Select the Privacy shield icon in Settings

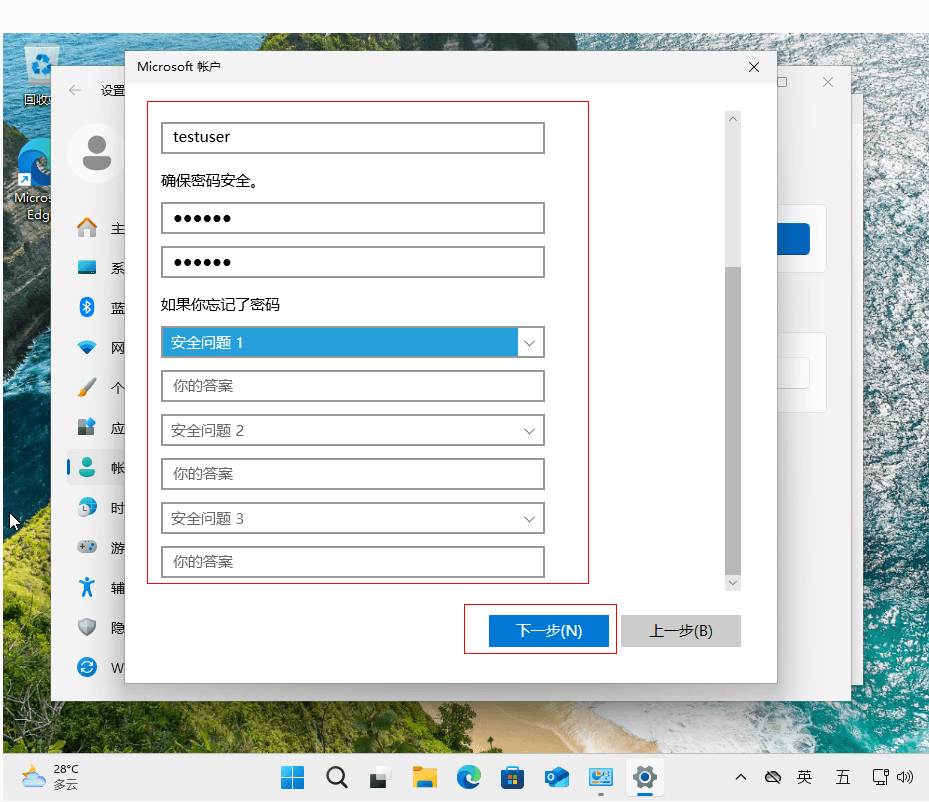87,627
